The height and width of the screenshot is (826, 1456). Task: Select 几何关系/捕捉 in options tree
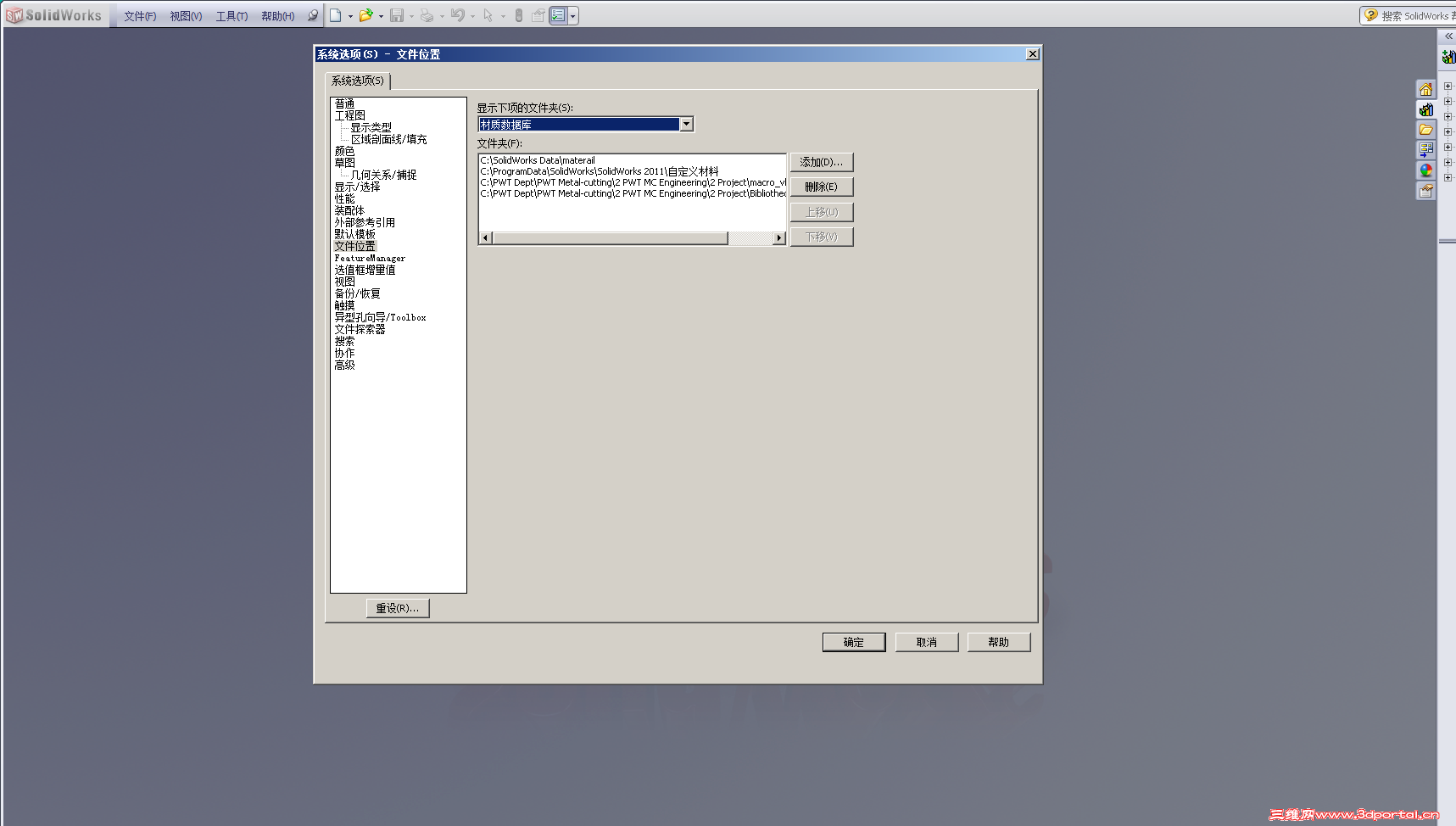(x=383, y=175)
